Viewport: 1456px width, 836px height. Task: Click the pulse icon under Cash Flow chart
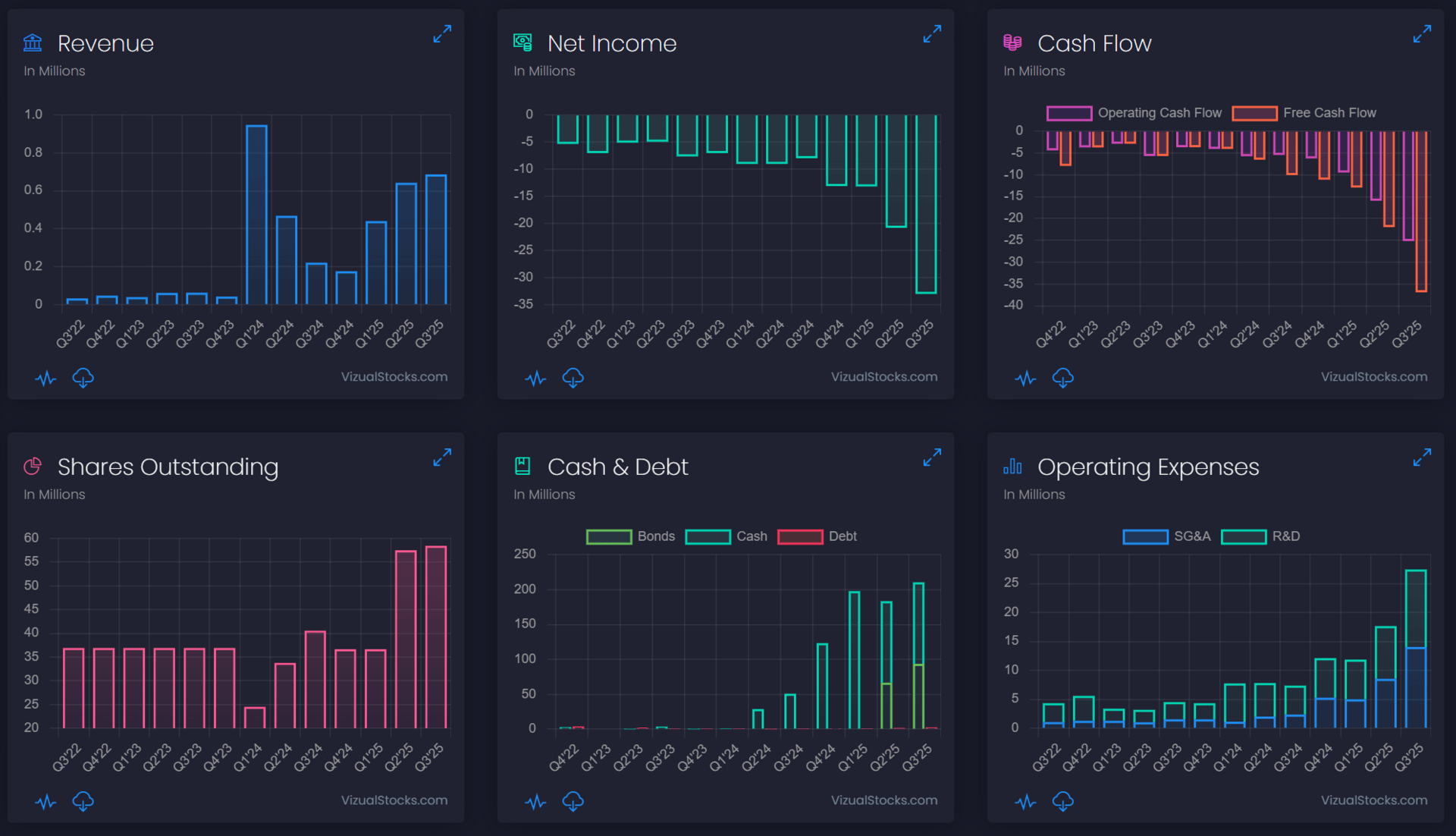pyautogui.click(x=1025, y=378)
